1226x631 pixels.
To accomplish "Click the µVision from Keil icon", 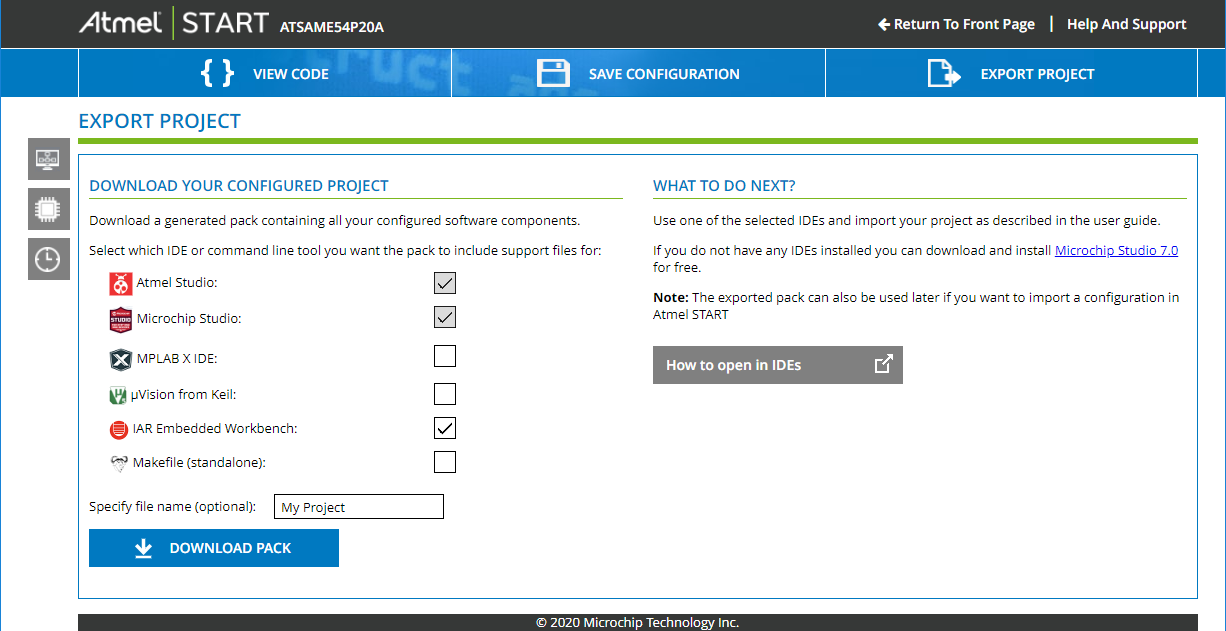I will (x=118, y=395).
